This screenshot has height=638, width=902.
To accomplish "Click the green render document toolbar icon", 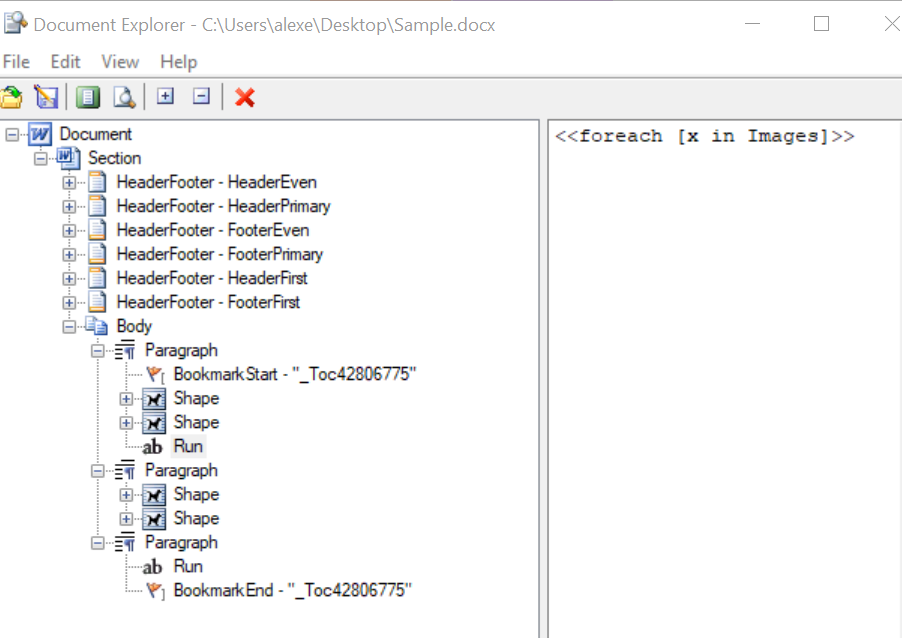I will (x=88, y=97).
